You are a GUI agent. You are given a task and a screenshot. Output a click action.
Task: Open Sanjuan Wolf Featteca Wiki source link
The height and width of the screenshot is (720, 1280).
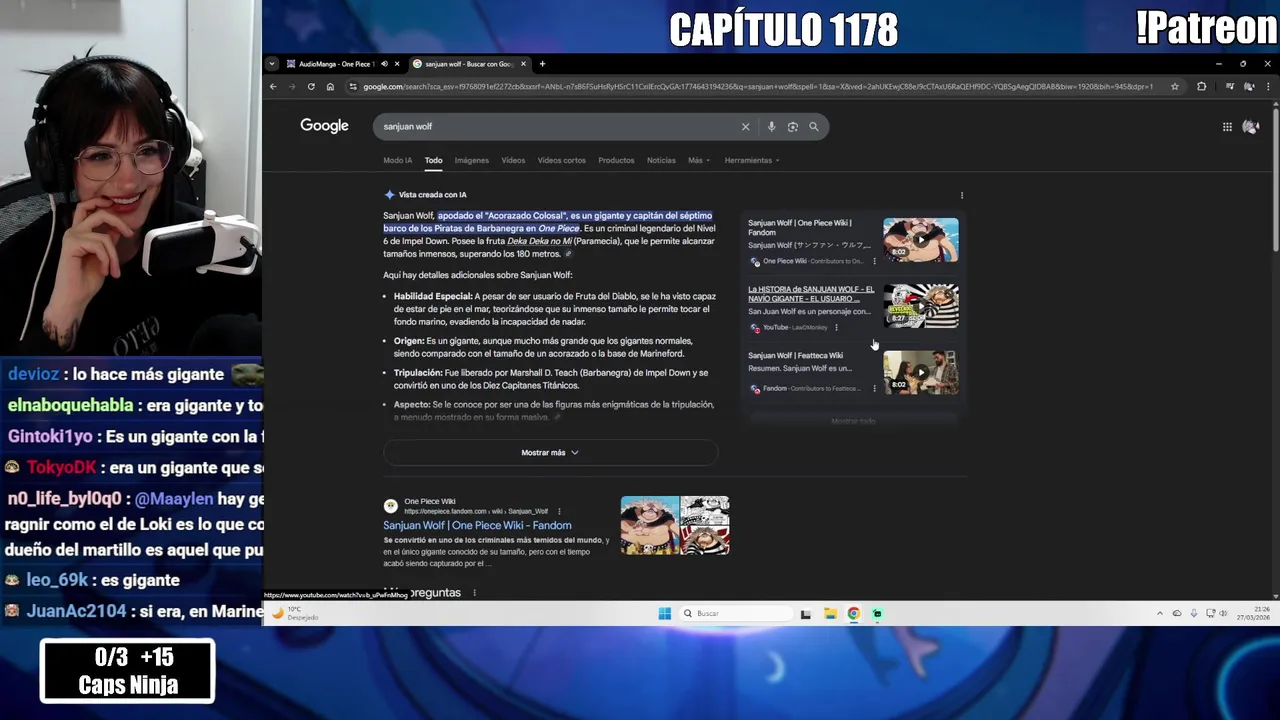point(795,355)
